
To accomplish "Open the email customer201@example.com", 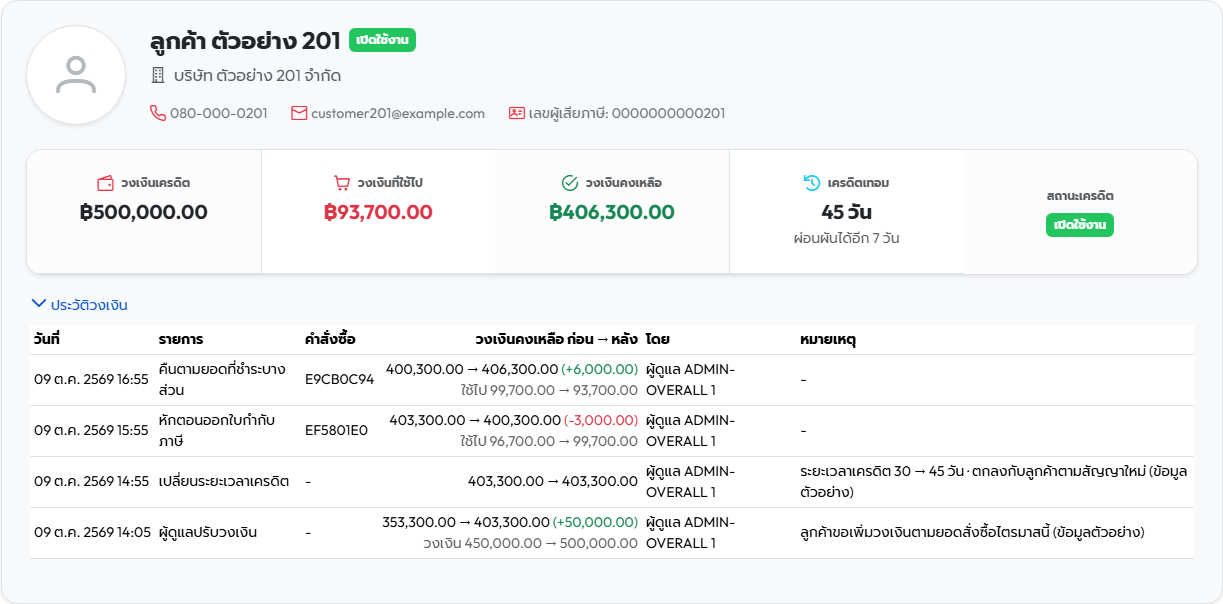I will (x=398, y=113).
